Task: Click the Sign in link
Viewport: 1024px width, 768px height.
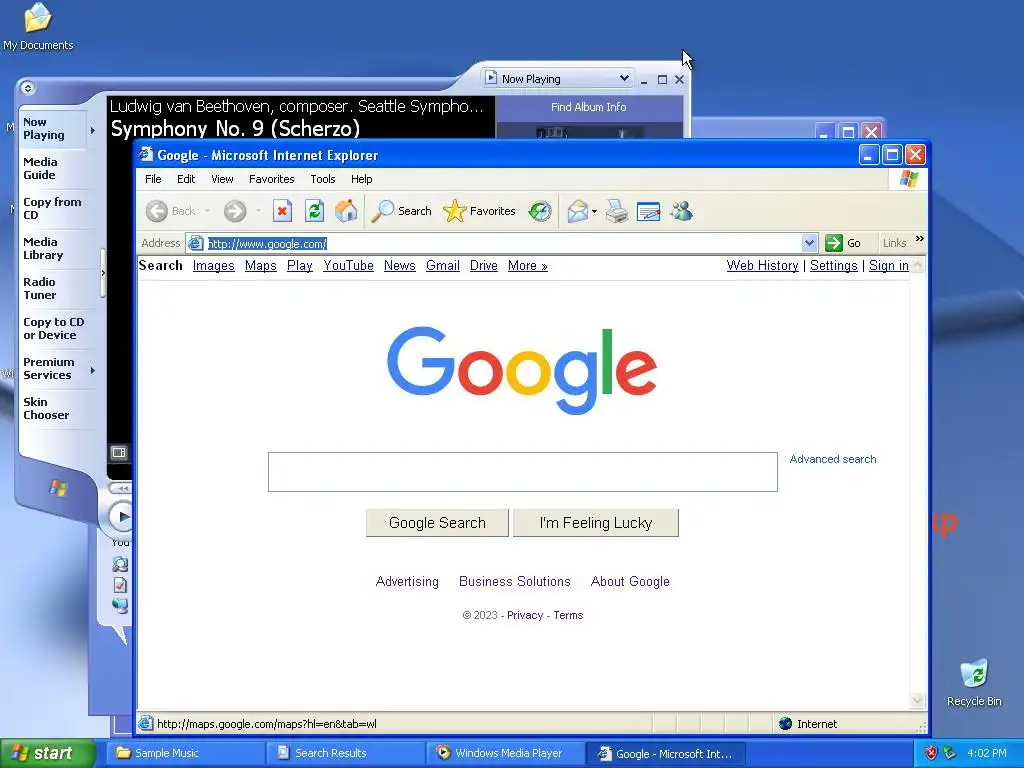Action: coord(888,266)
